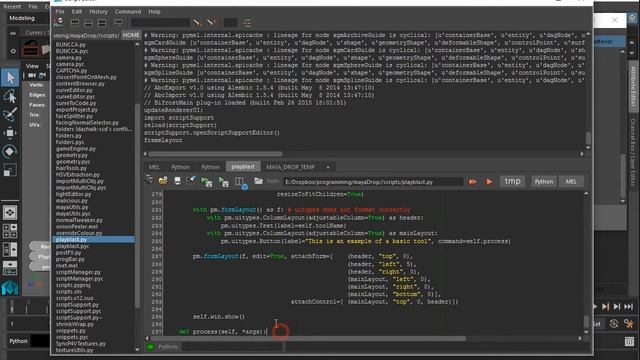Open the Help menu
Image resolution: width=640 pixels, height=360 pixels.
pos(154,11)
